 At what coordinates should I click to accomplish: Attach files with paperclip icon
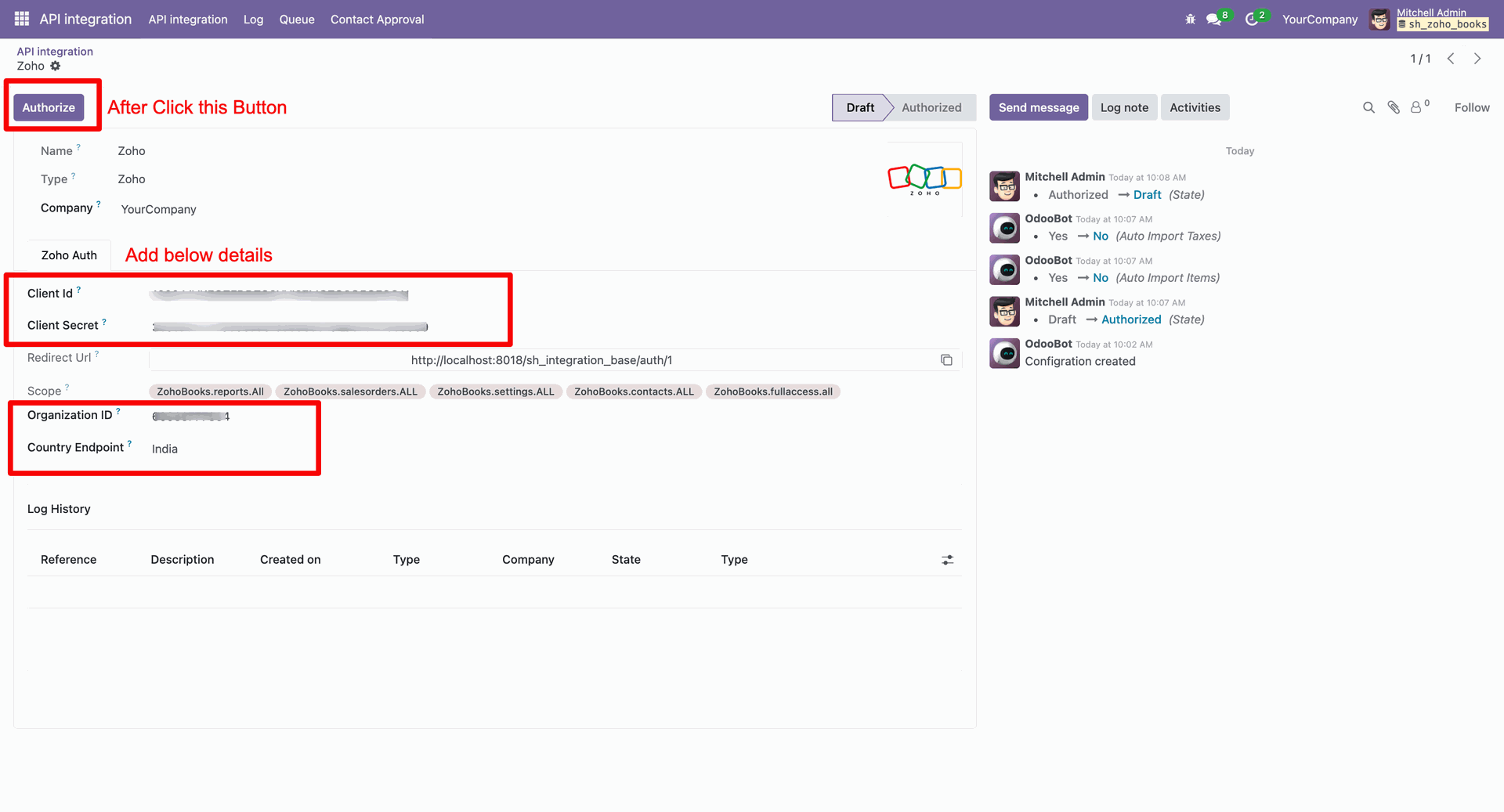1394,107
